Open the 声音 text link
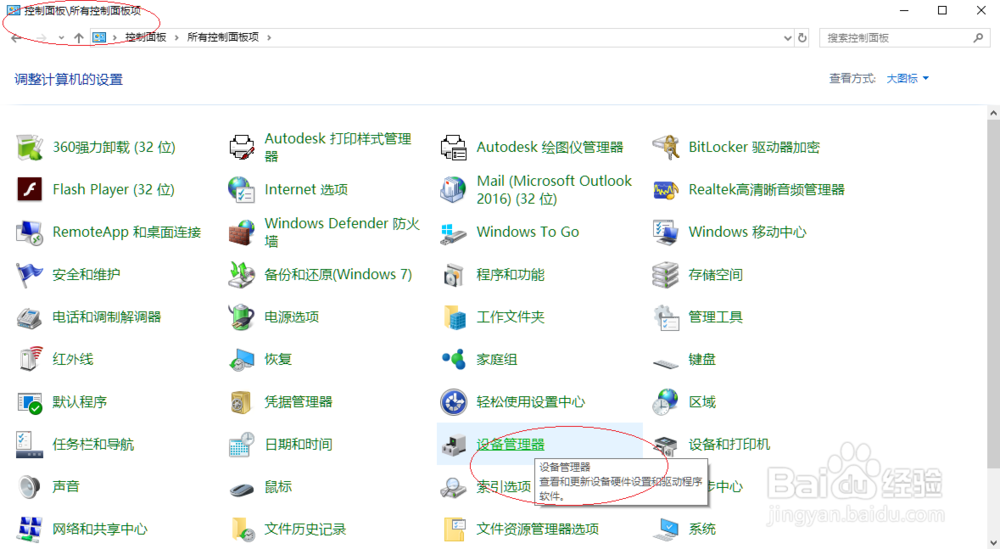The width and height of the screenshot is (1000, 549). click(x=66, y=487)
